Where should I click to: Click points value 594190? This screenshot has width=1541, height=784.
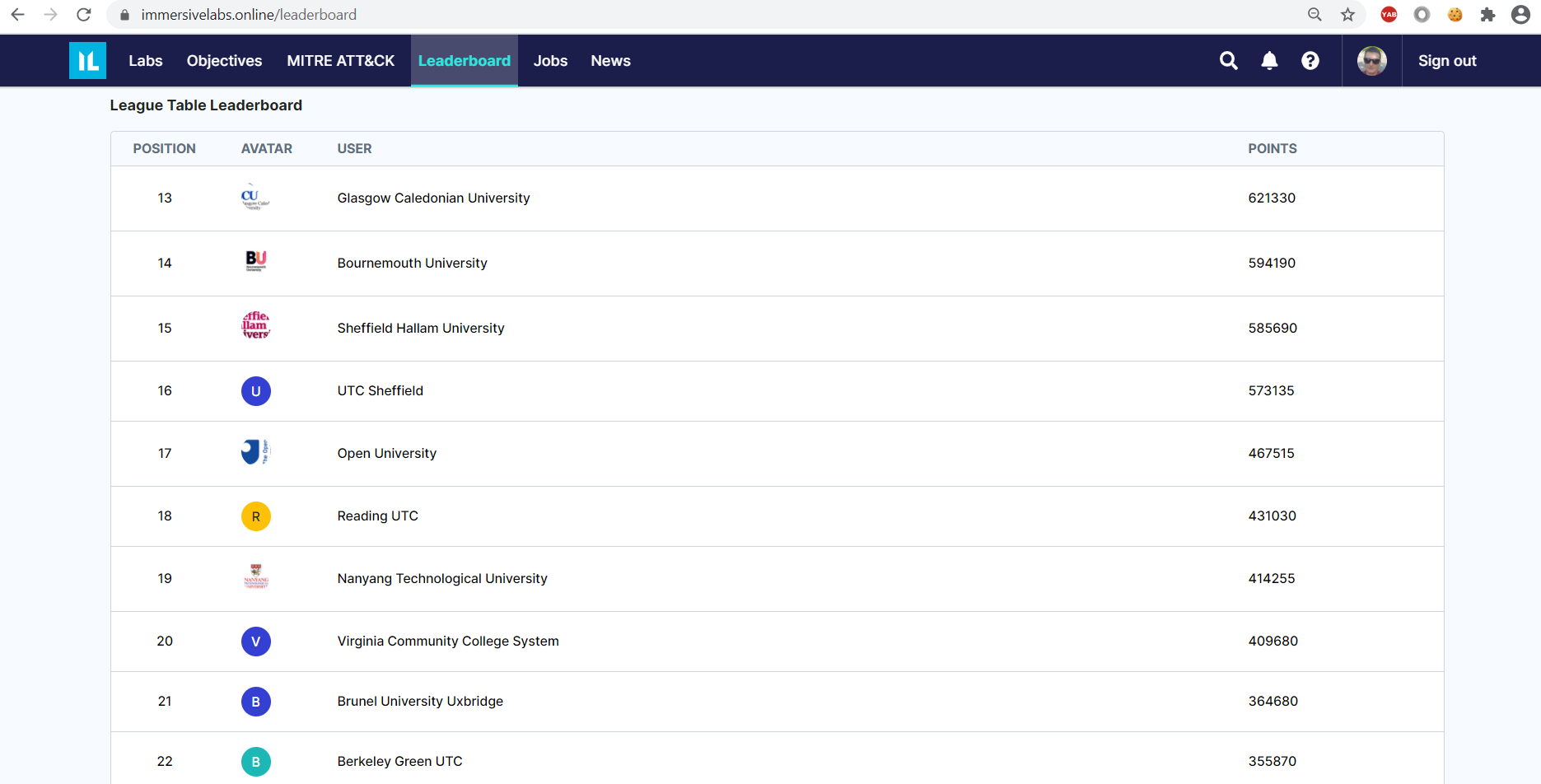tap(1272, 263)
